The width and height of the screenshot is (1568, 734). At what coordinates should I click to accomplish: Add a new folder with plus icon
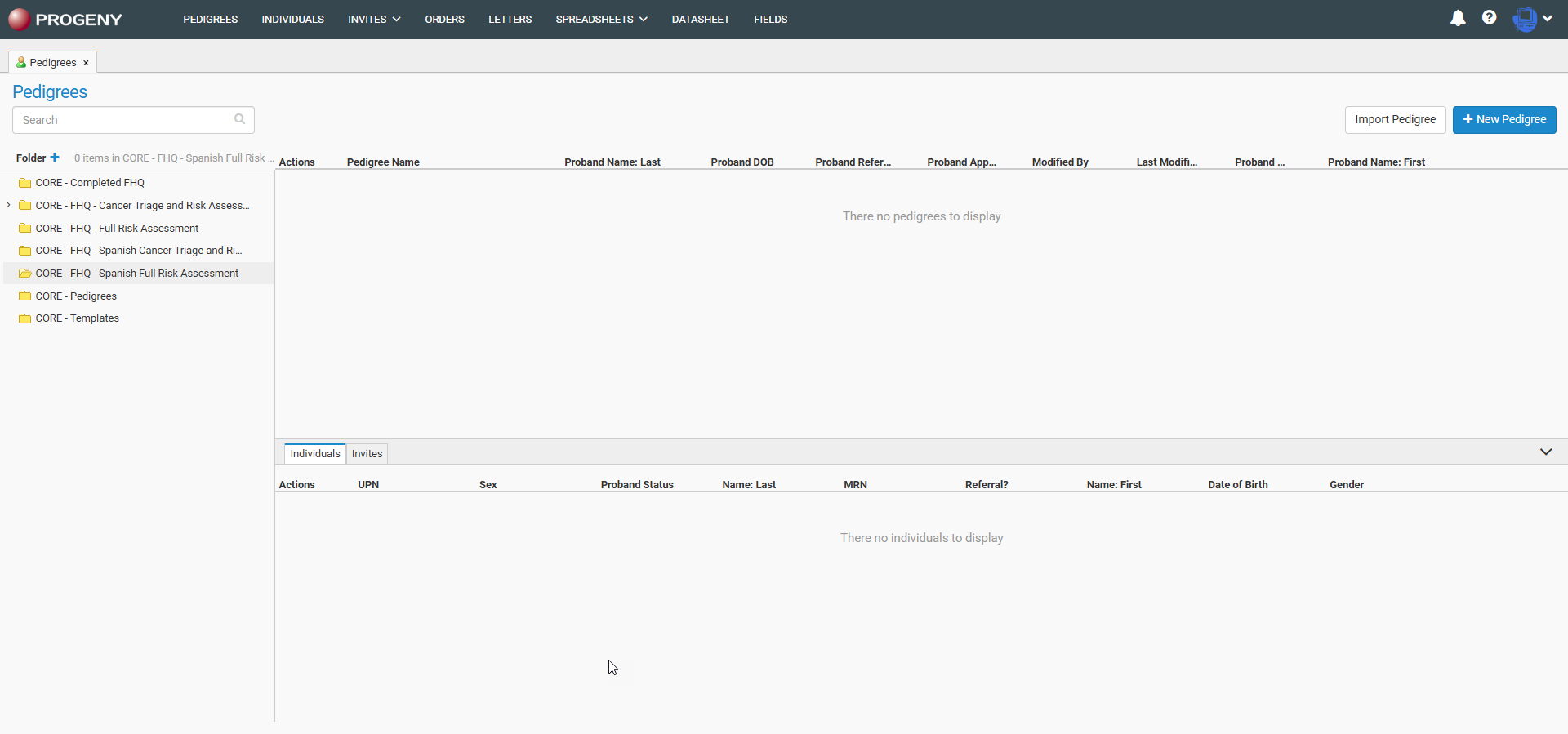tap(55, 158)
